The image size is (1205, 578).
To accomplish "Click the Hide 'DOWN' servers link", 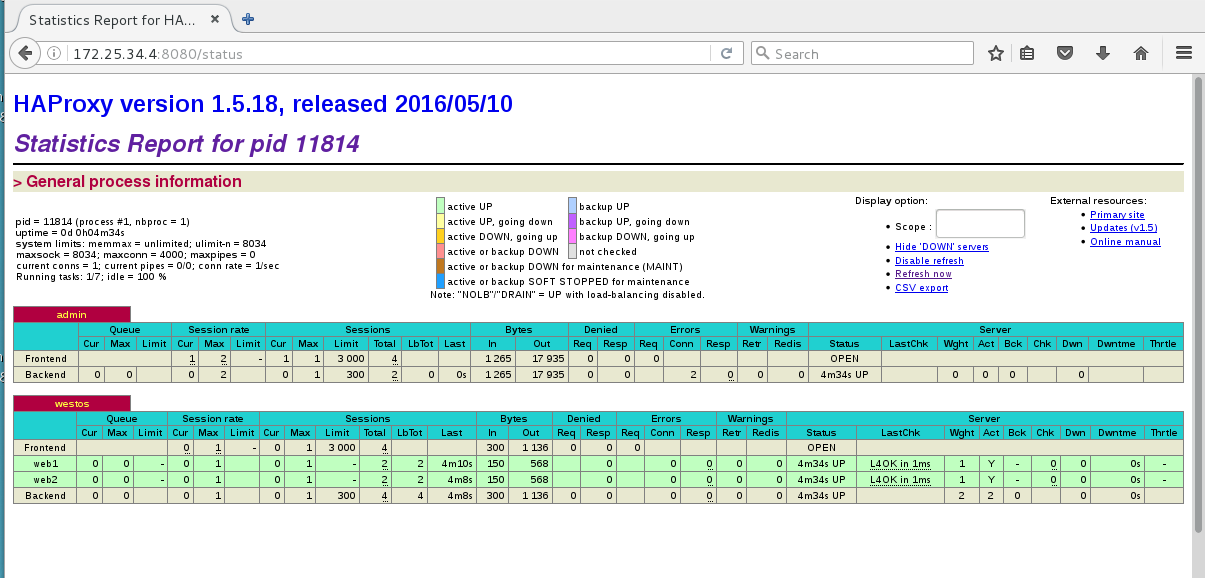I will click(942, 247).
